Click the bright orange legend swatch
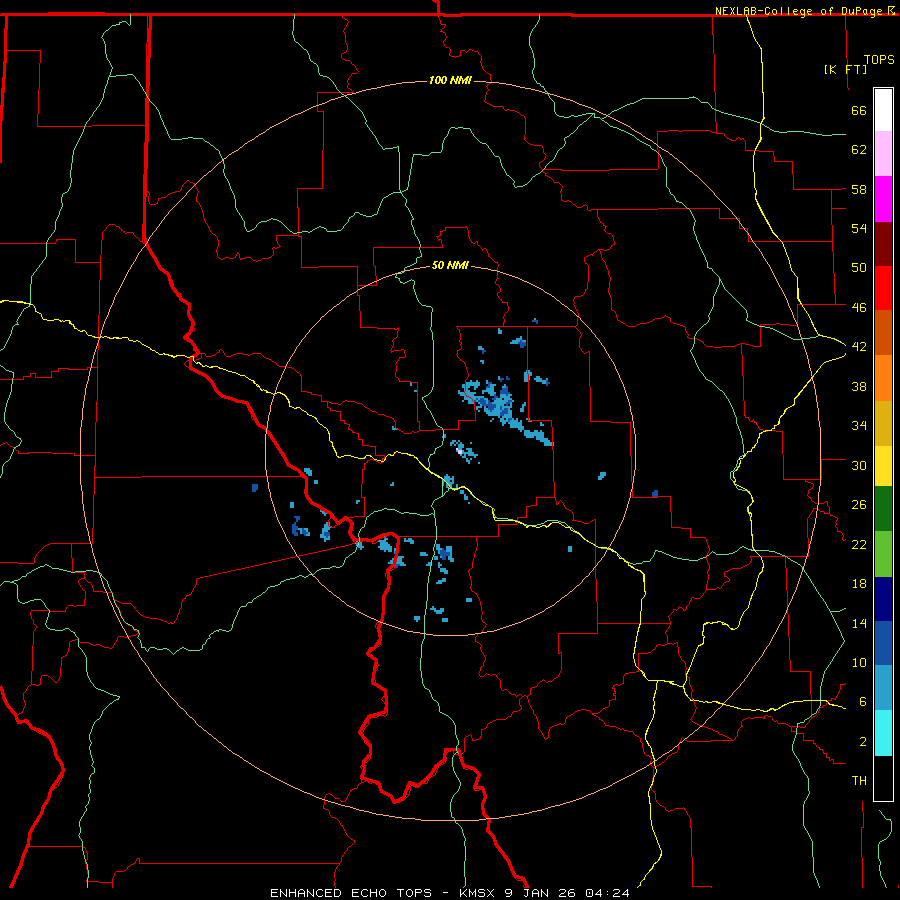 point(883,377)
